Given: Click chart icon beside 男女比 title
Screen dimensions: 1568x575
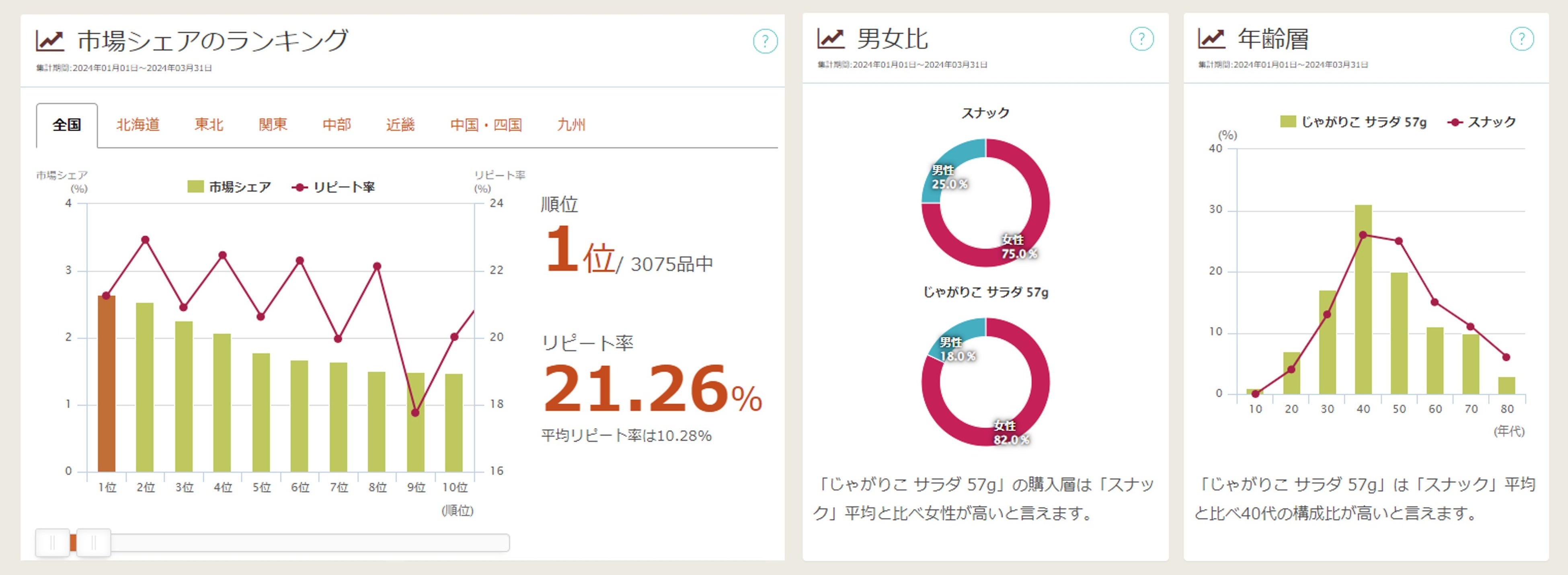Looking at the screenshot, I should [x=830, y=38].
